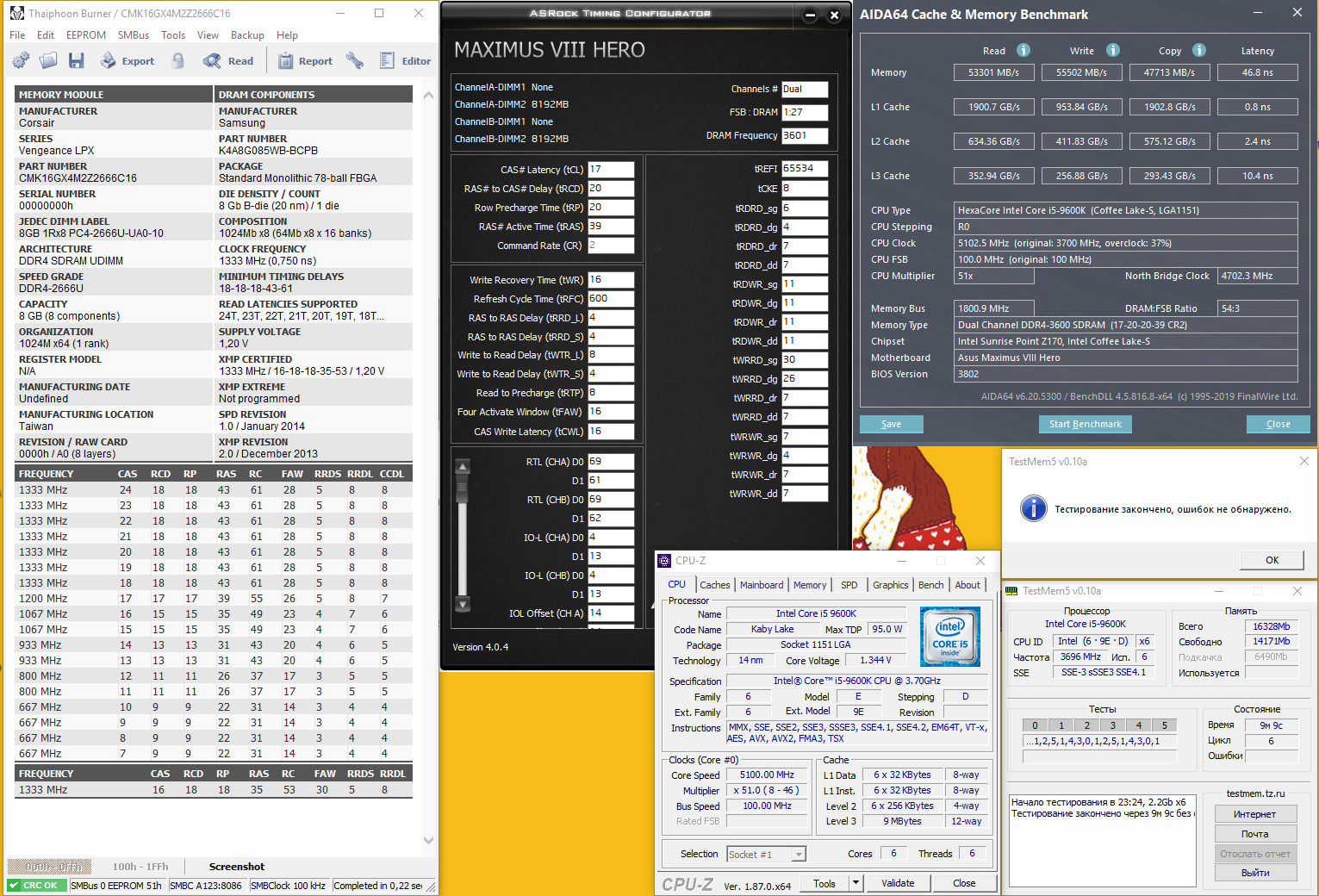Open the Backup menu

pyautogui.click(x=247, y=35)
